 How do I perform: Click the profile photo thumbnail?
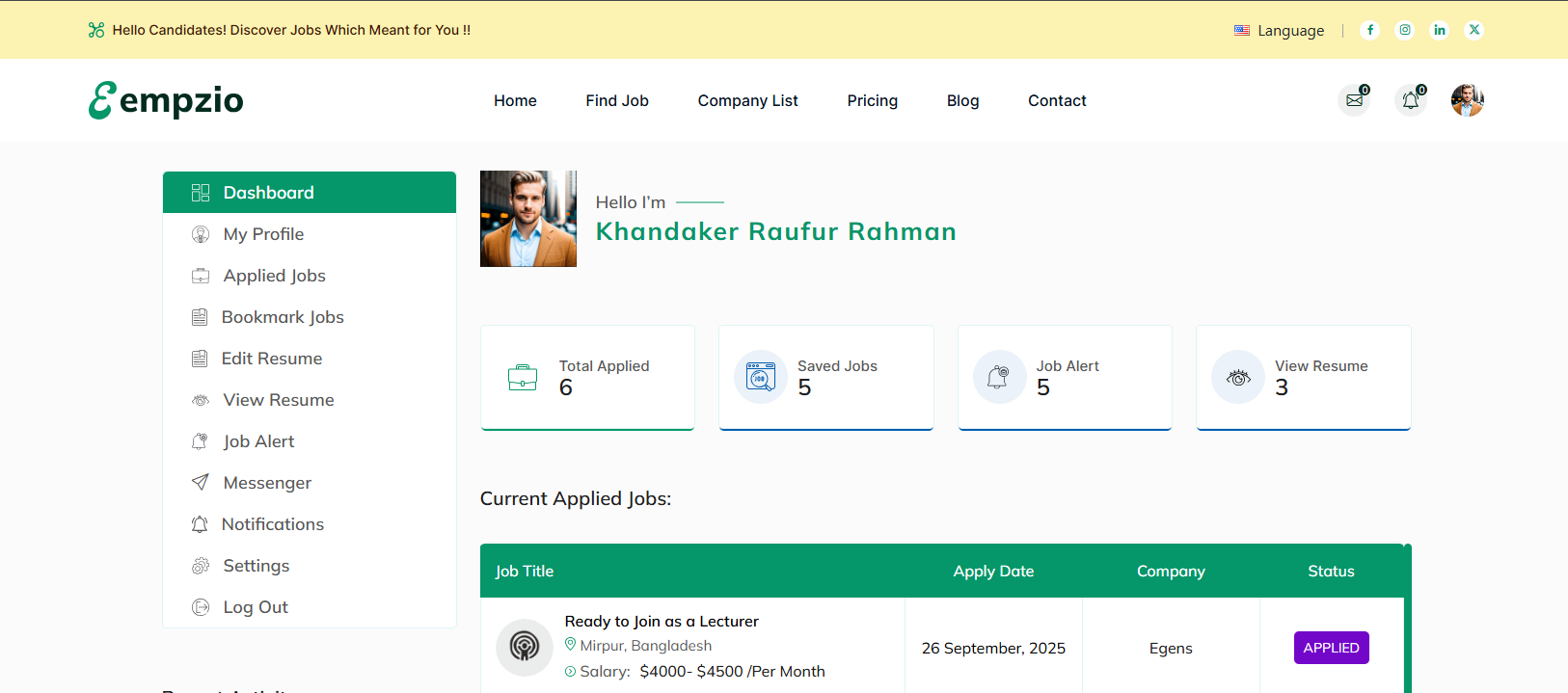pos(528,219)
